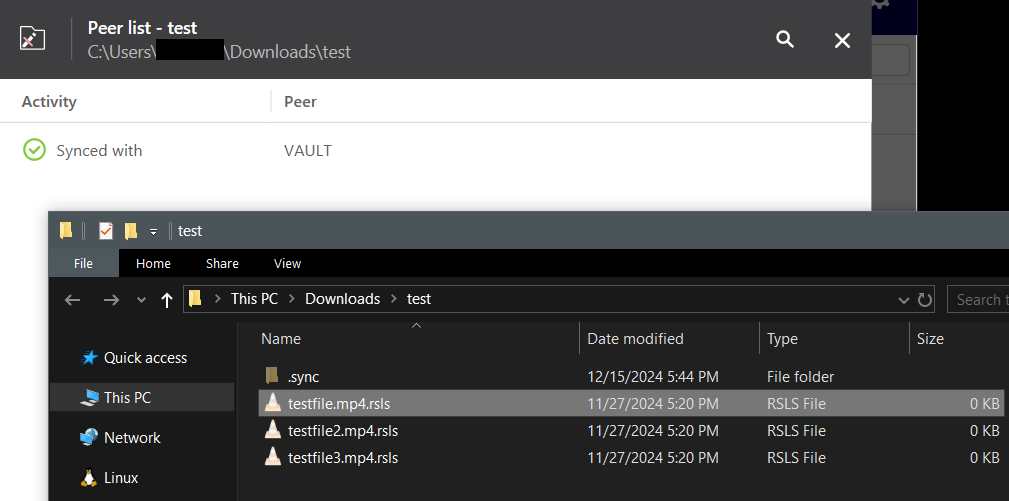Expand chevron before This PC in breadcrumb
The image size is (1009, 501).
[218, 299]
